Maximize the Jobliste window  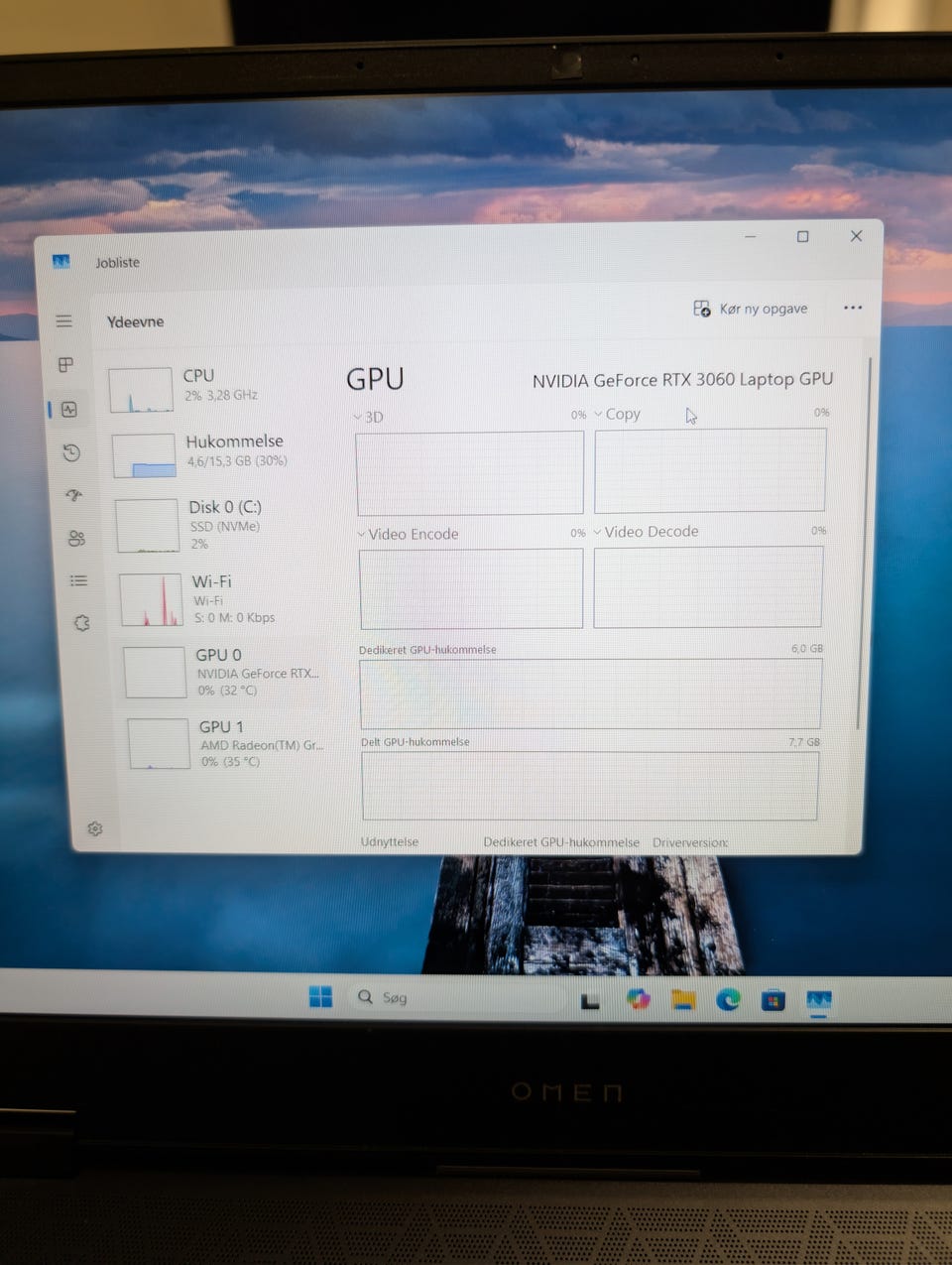(x=803, y=236)
